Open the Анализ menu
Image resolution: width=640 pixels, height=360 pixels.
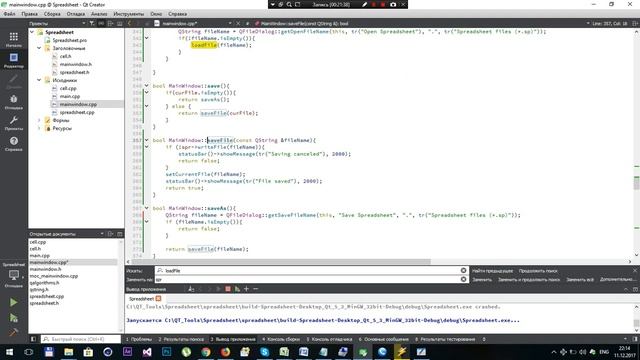pyautogui.click(x=99, y=14)
